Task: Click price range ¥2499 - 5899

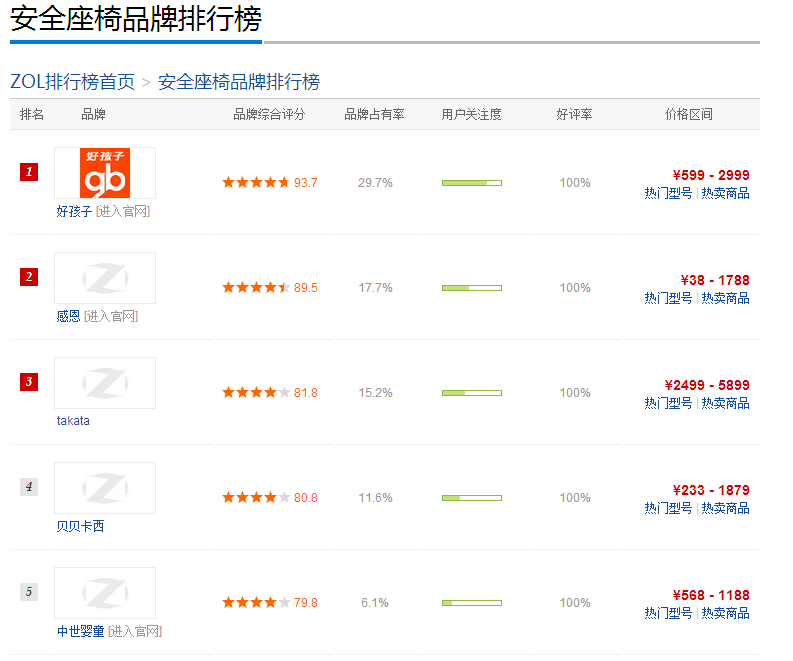Action: click(x=707, y=385)
